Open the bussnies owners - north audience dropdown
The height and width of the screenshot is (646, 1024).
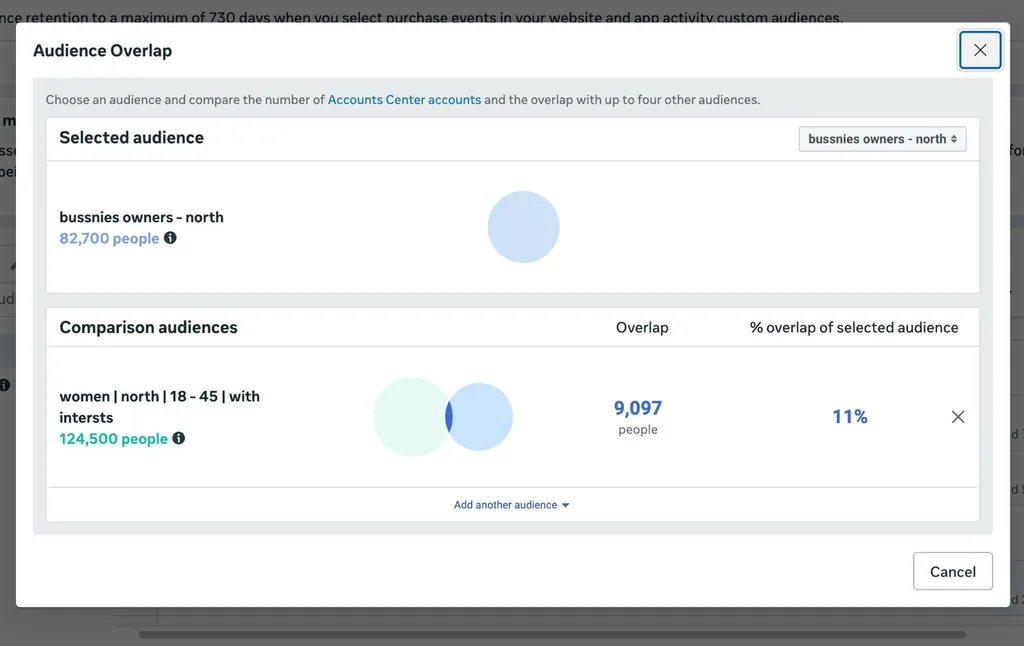click(x=882, y=139)
